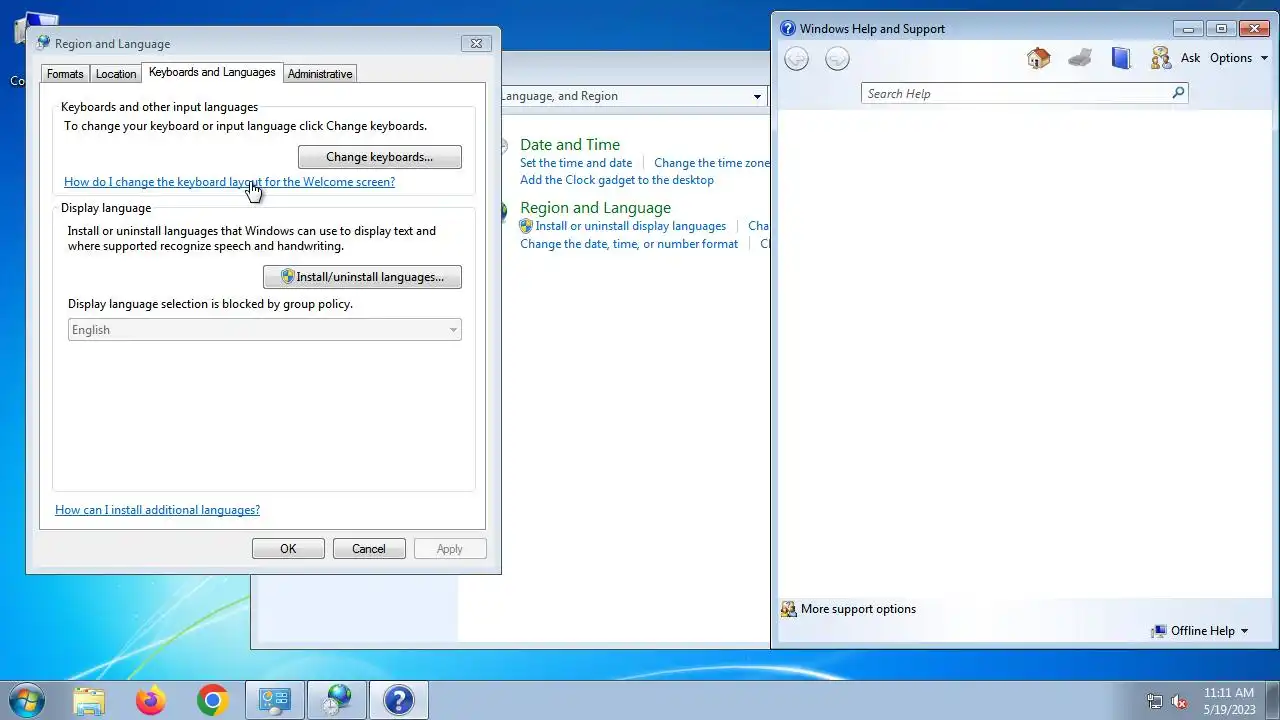Open Windows Explorer from taskbar
Screen dimensions: 1280x720
click(89, 700)
